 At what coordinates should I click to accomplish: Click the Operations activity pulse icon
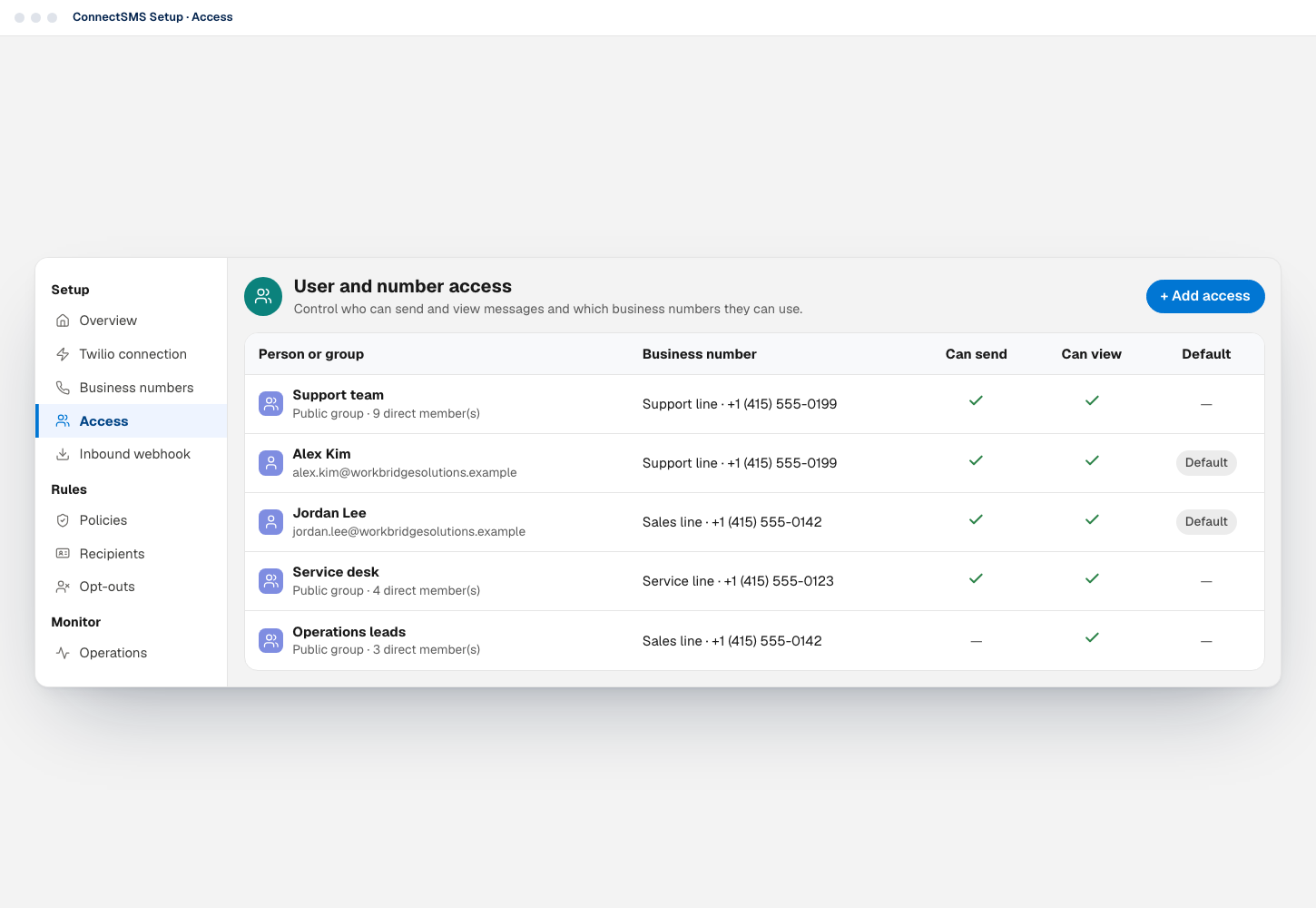63,653
